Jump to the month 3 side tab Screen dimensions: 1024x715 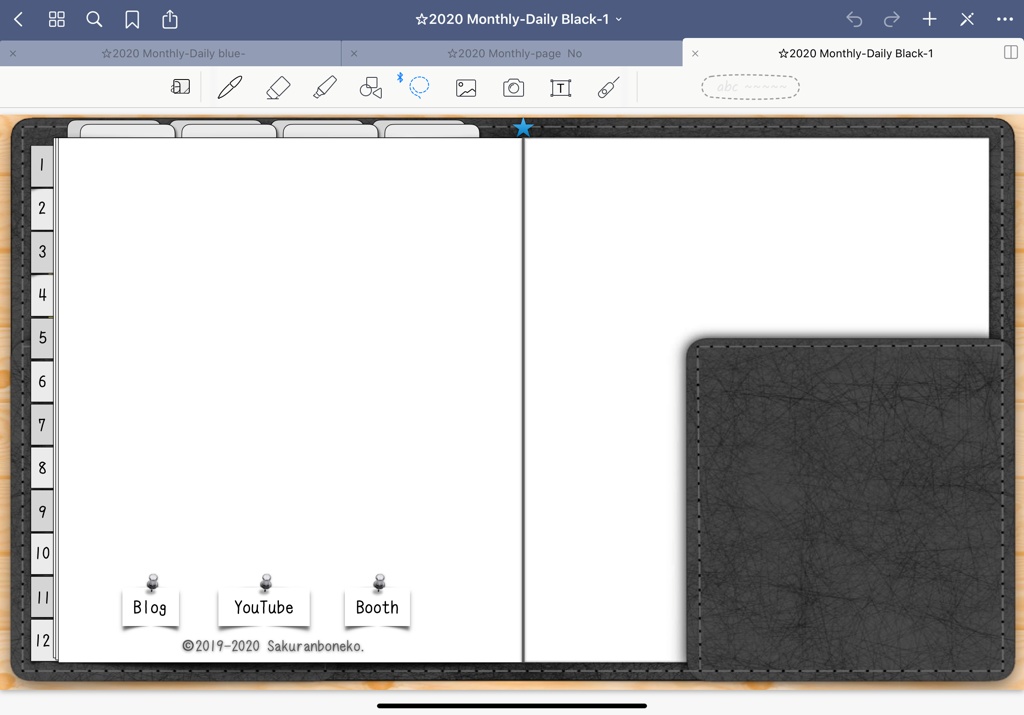pyautogui.click(x=42, y=251)
